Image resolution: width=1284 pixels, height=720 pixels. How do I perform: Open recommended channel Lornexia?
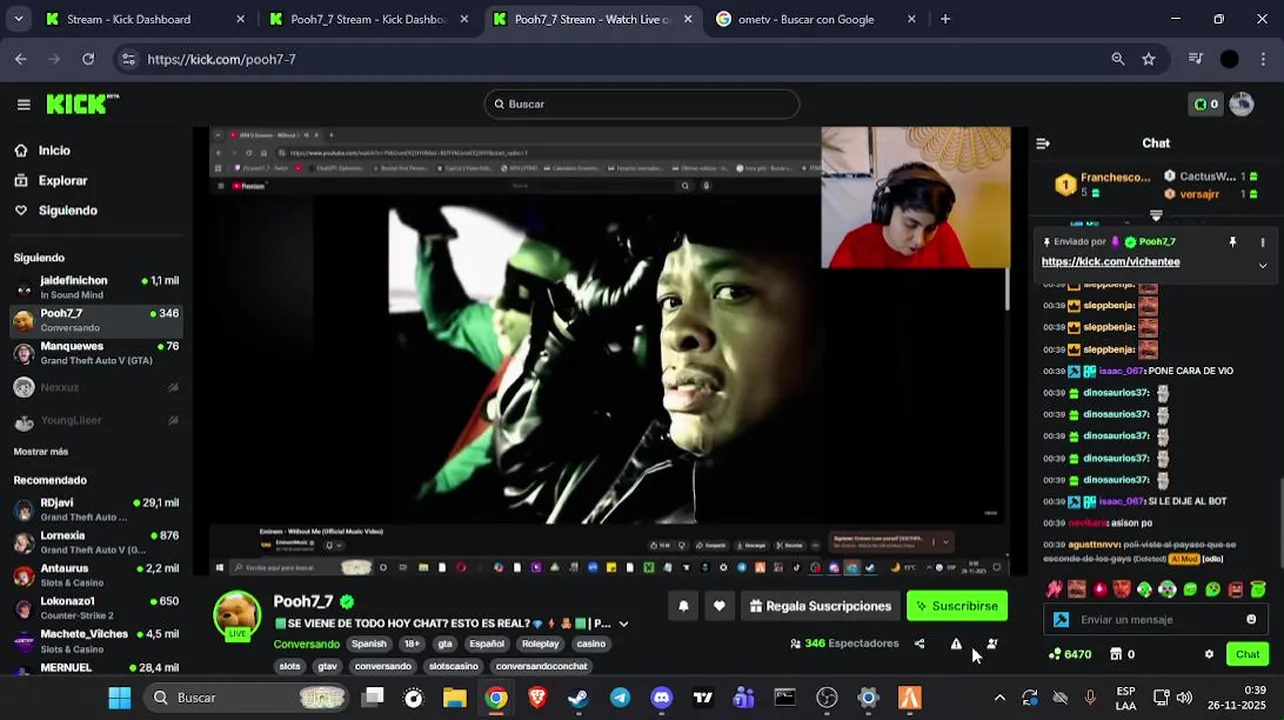click(x=96, y=542)
